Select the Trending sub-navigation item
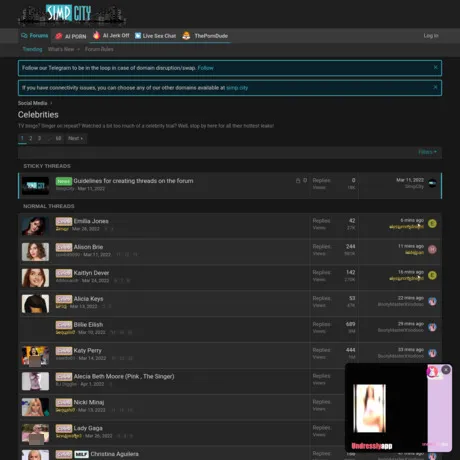The width and height of the screenshot is (460, 460). (32, 49)
